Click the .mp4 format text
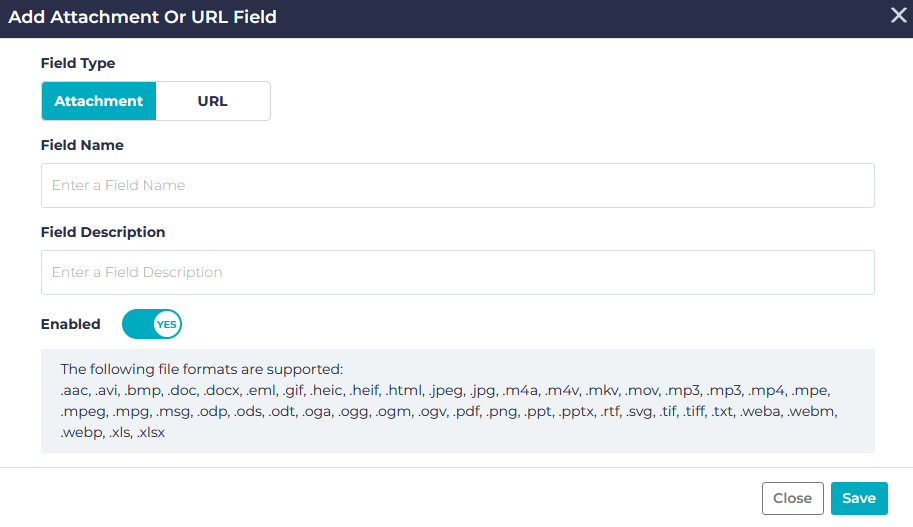 [767, 390]
